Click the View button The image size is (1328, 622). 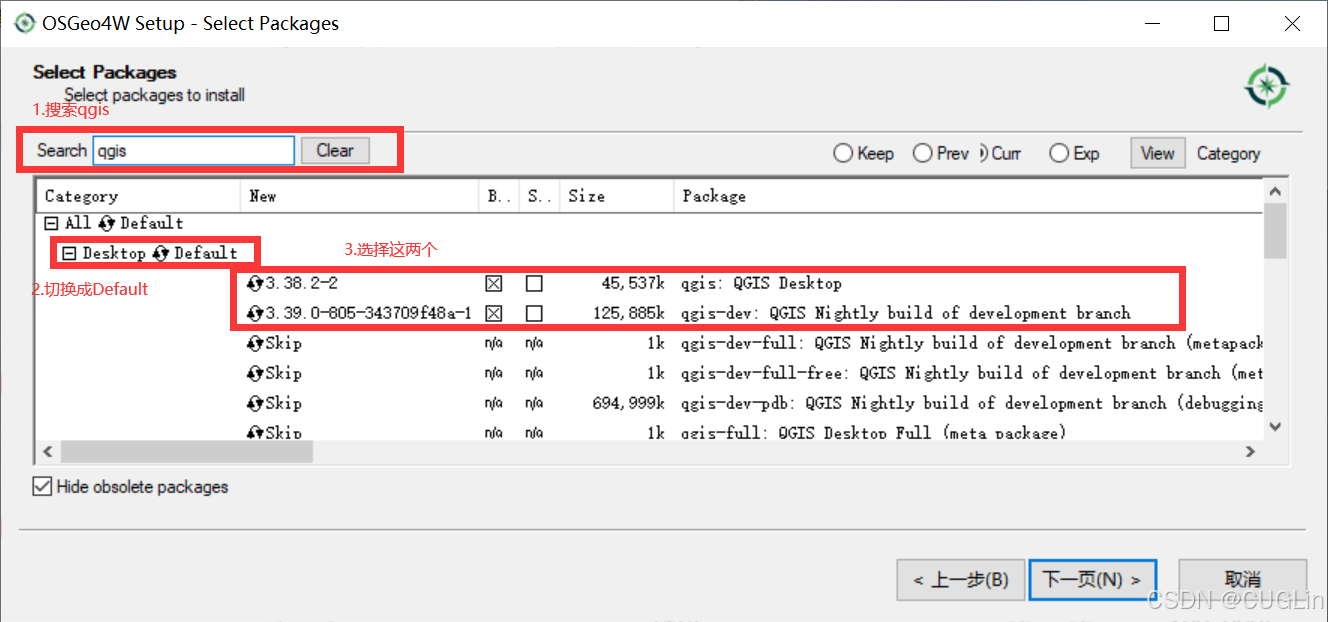(1157, 153)
